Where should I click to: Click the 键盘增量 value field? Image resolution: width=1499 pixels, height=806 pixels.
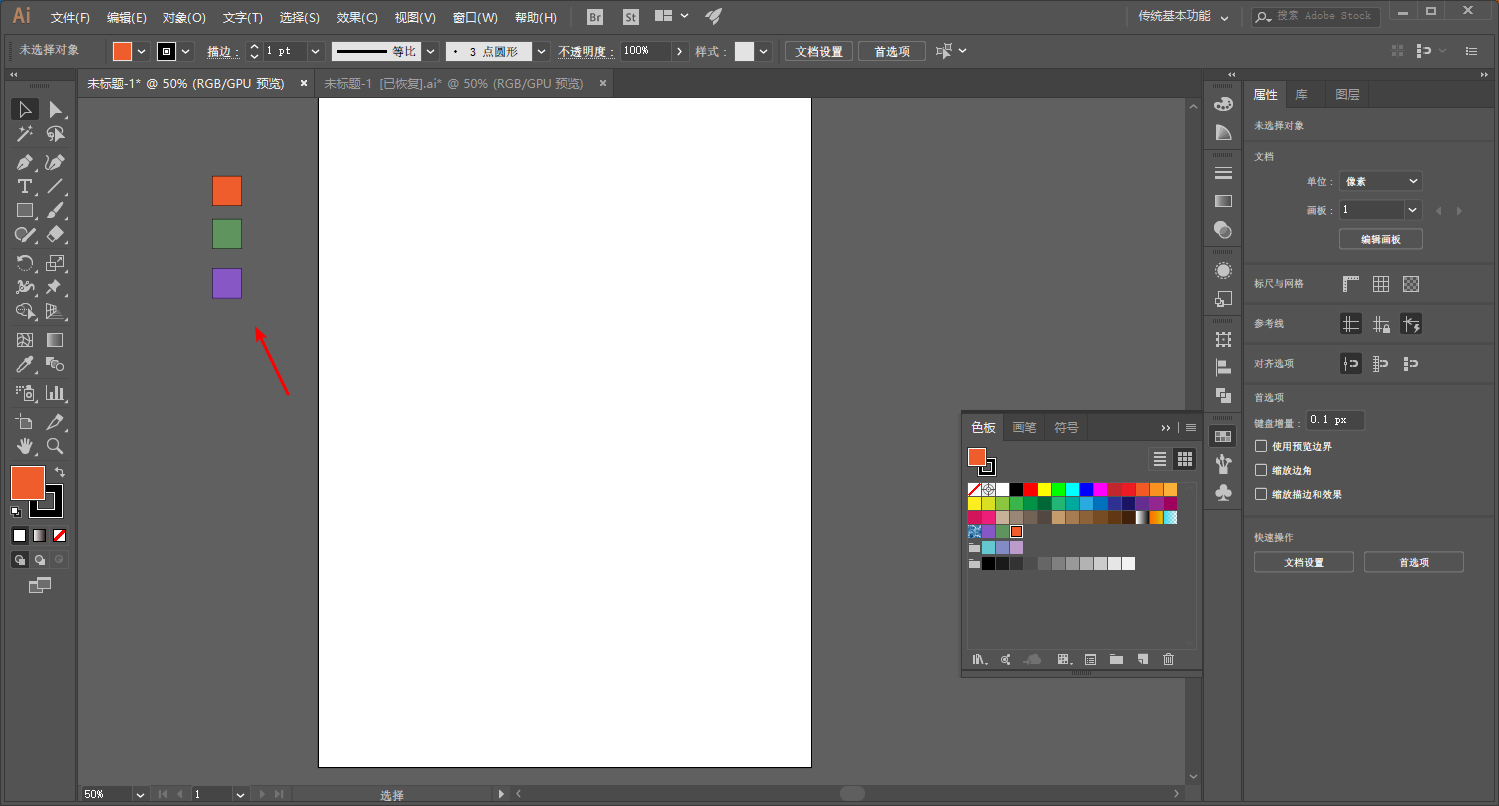pos(1335,420)
